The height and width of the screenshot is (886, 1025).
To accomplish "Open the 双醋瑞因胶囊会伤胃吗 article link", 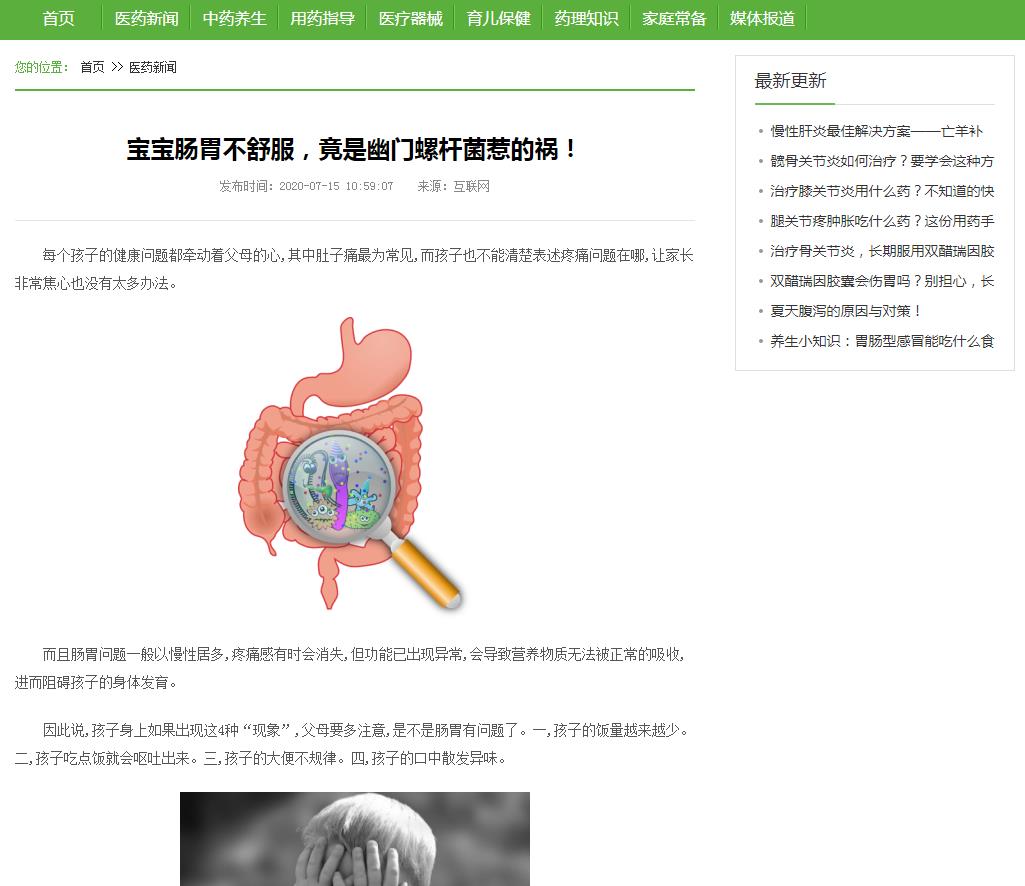I will click(882, 281).
